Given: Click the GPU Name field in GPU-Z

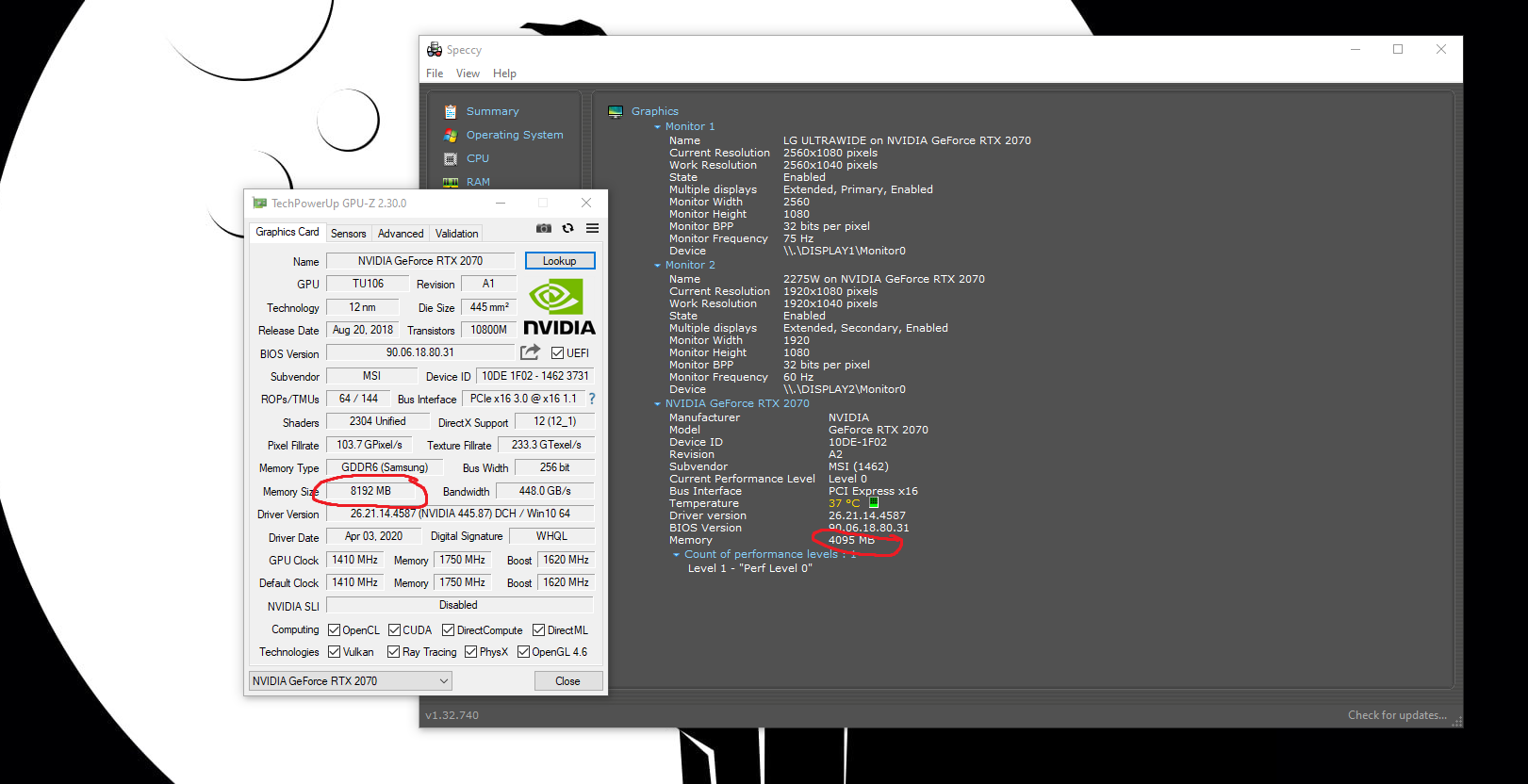Looking at the screenshot, I should tap(420, 261).
